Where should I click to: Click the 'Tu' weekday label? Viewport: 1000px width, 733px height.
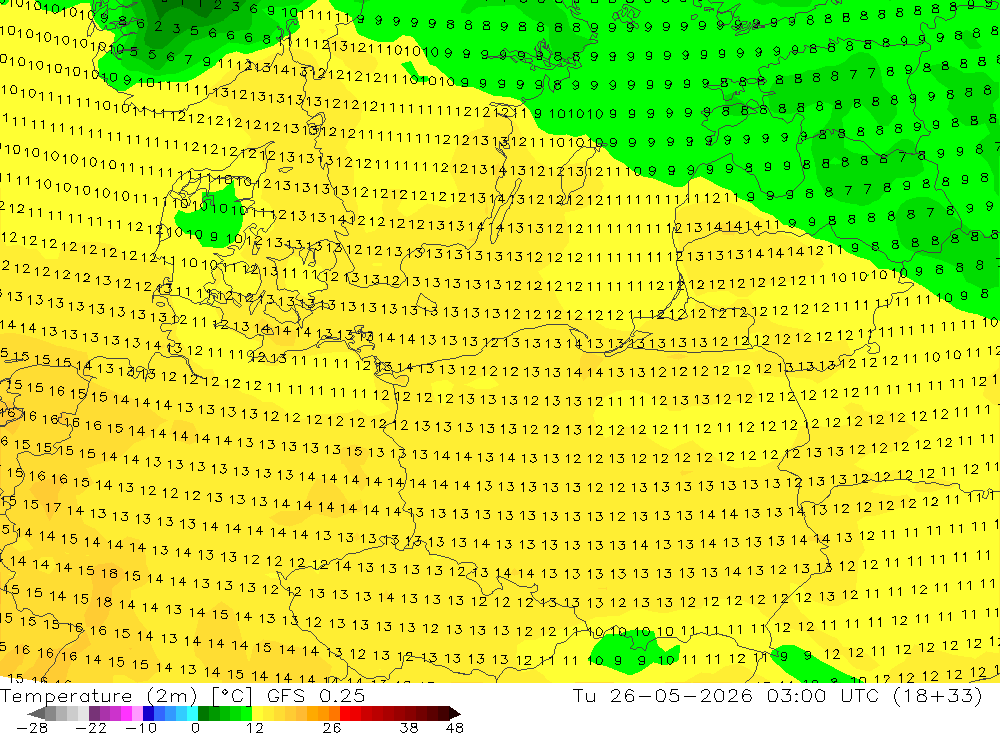pyautogui.click(x=584, y=696)
